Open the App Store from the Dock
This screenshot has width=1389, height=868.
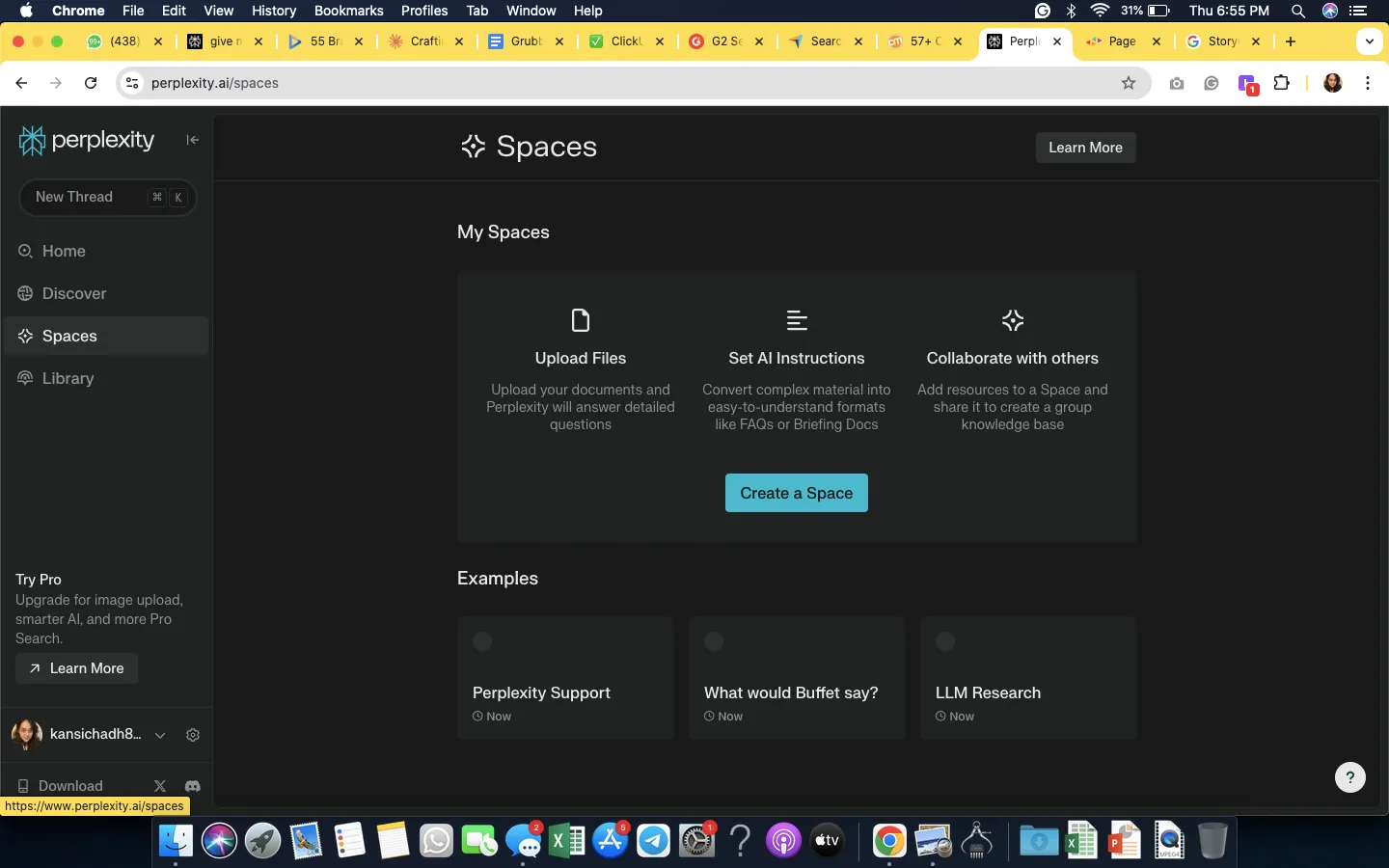[x=610, y=841]
